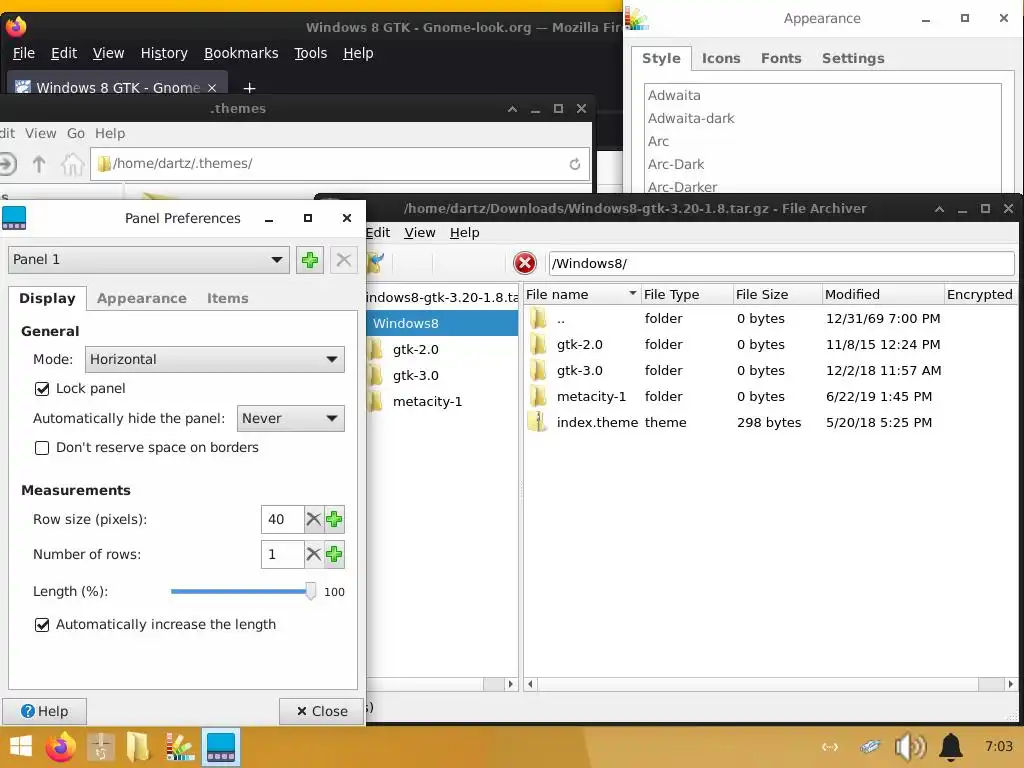Screen dimensions: 1024x768
Task: Open the notifications bell icon
Action: [951, 747]
